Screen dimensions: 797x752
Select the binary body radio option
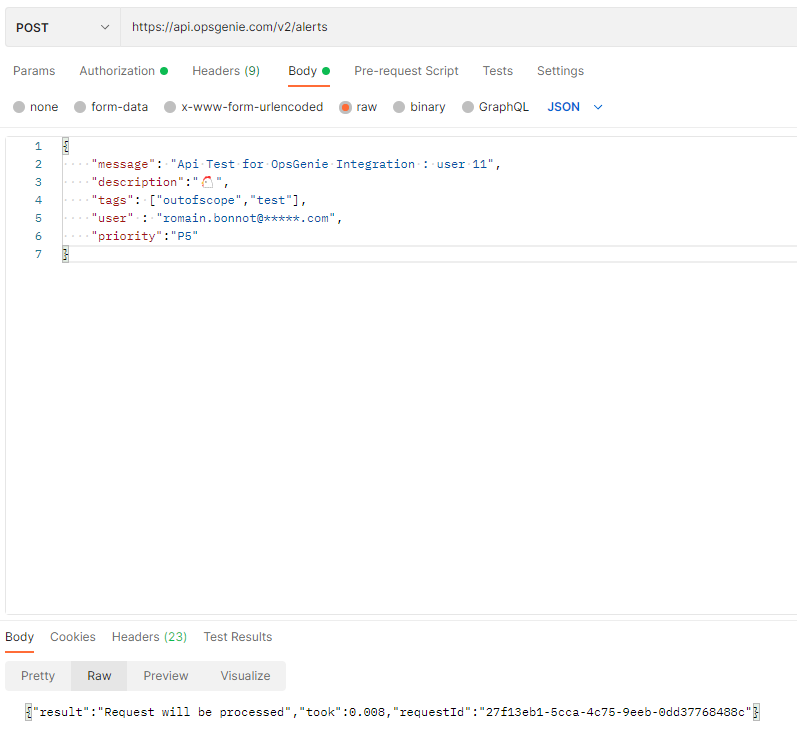click(x=399, y=107)
